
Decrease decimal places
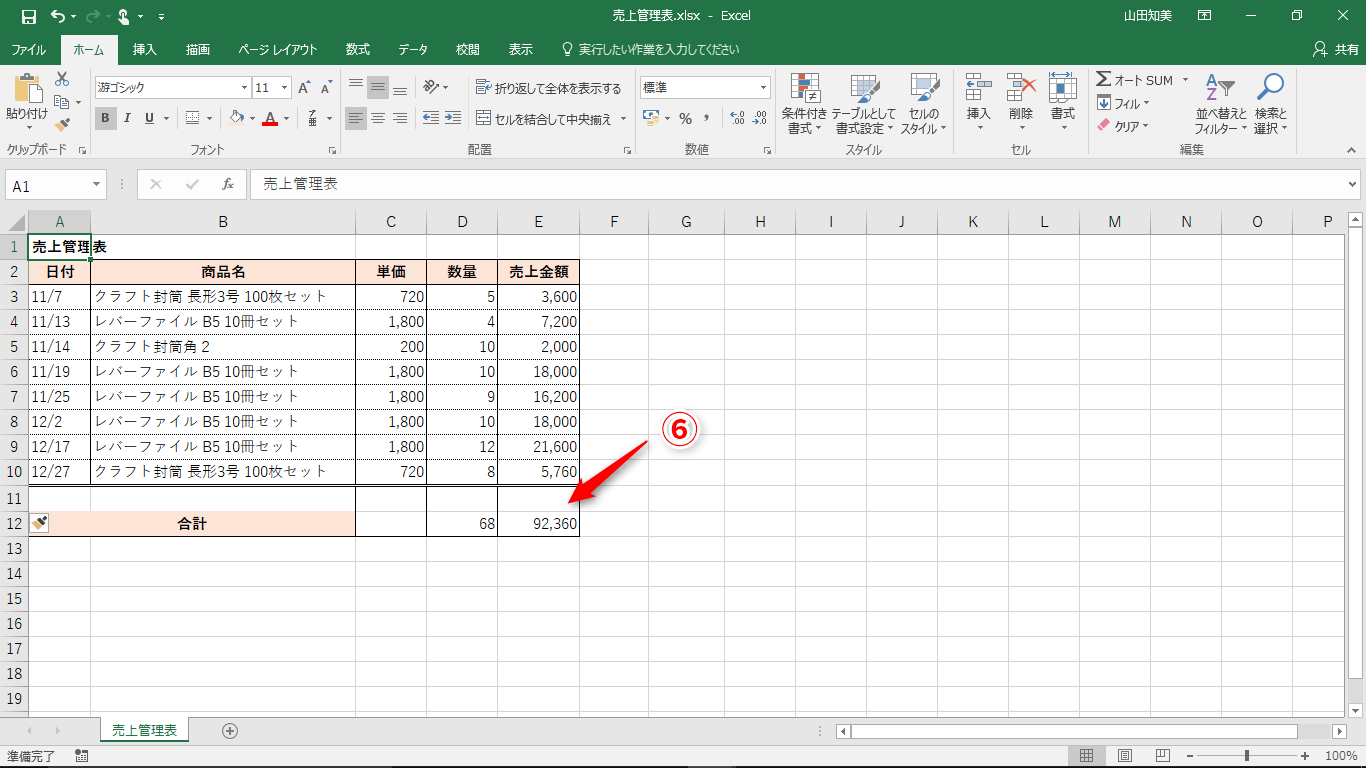[761, 118]
